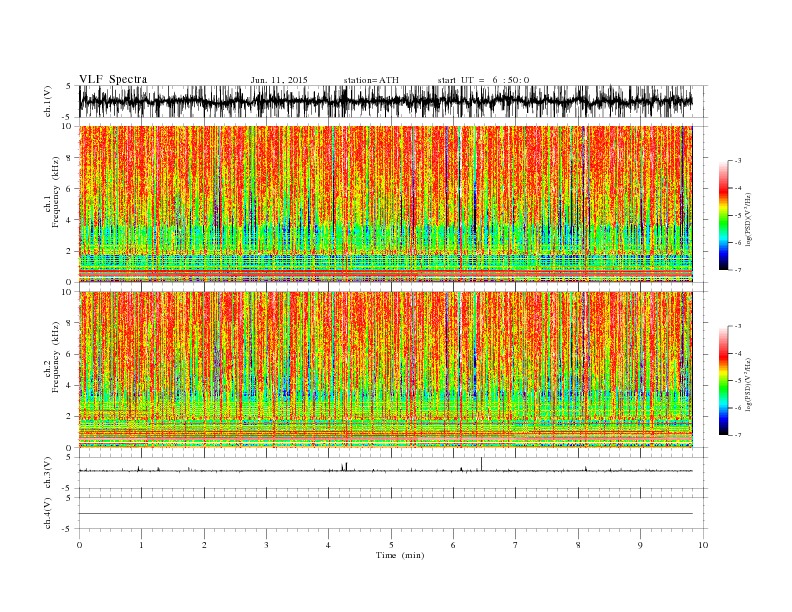Click the "7" time axis tick label
The width and height of the screenshot is (792, 612).
[x=516, y=545]
